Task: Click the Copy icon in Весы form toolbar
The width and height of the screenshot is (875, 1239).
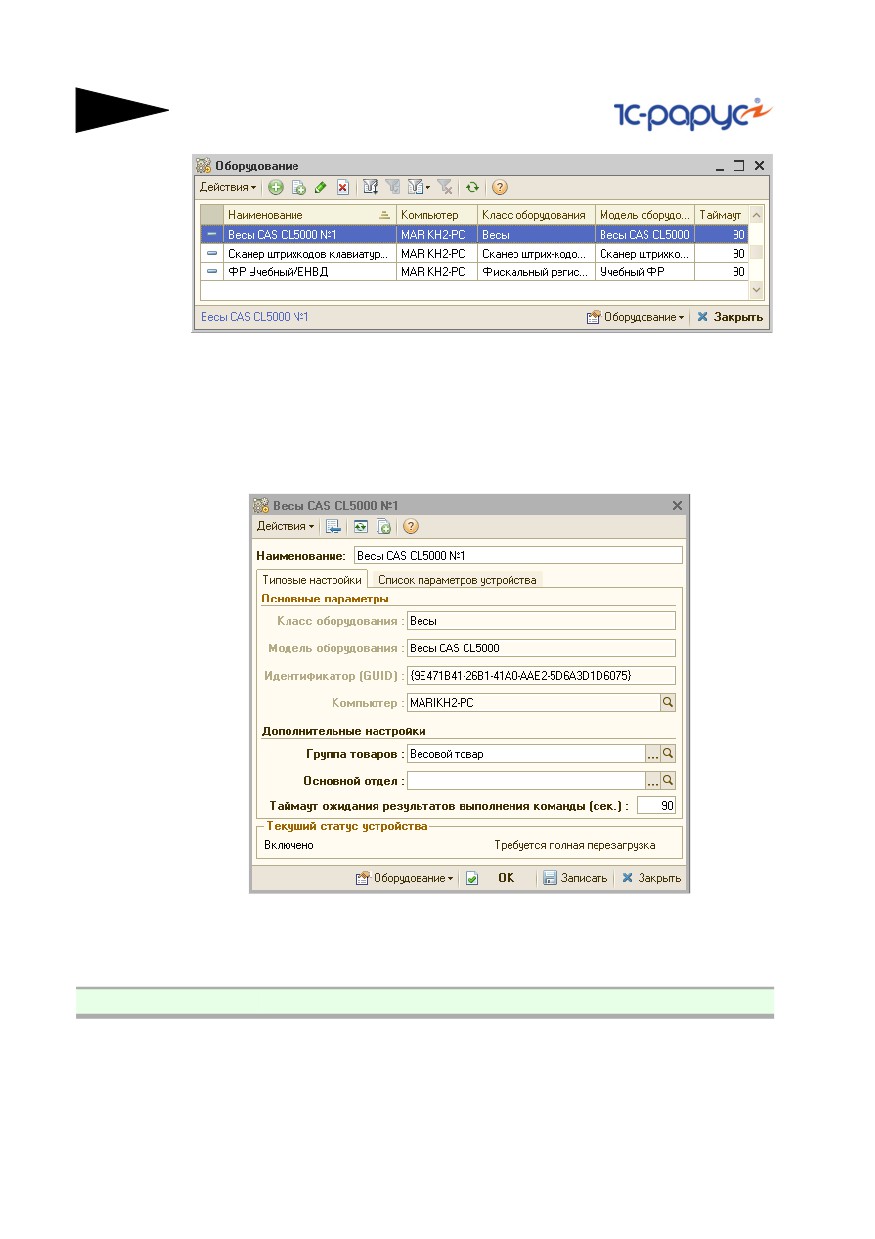Action: [383, 526]
